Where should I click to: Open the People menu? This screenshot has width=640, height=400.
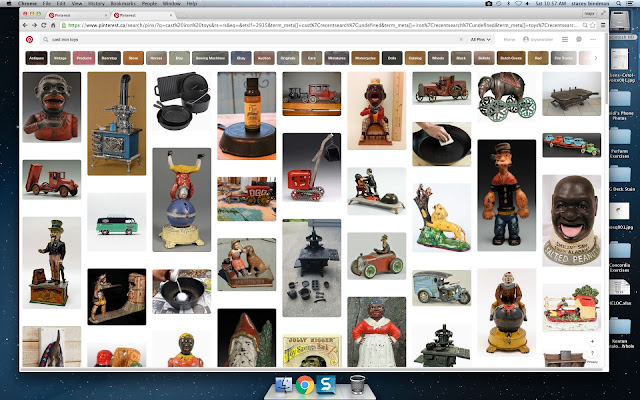(149, 3)
